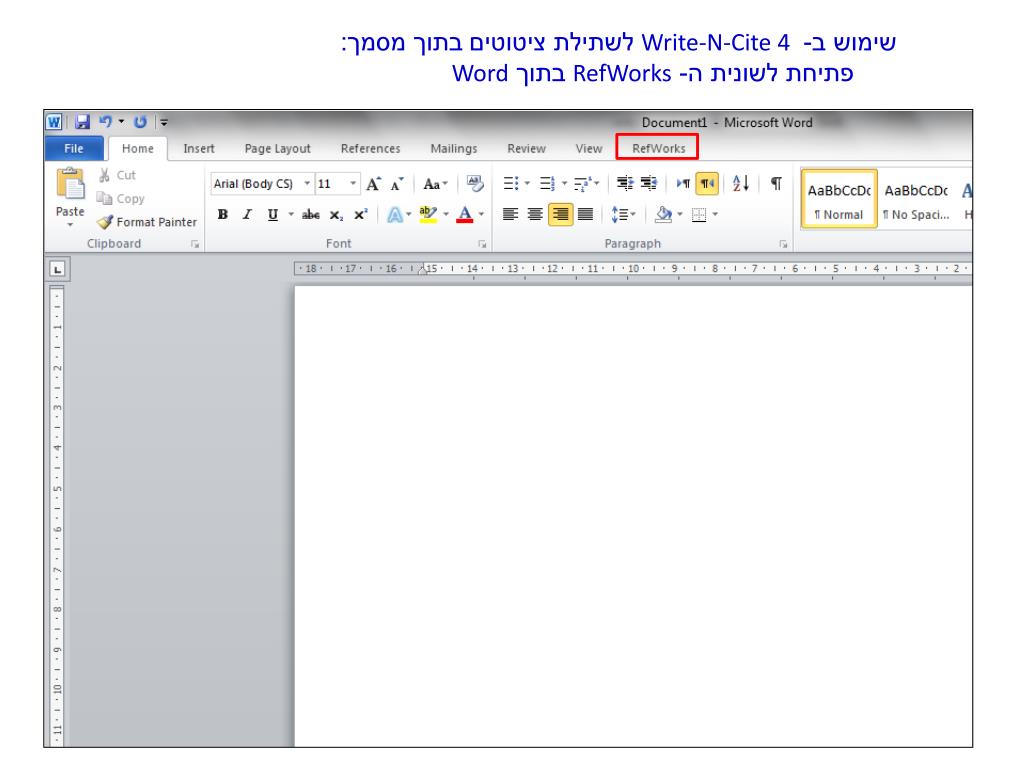Open the Font dialog launcher
This screenshot has height=768, width=1024.
[x=482, y=244]
